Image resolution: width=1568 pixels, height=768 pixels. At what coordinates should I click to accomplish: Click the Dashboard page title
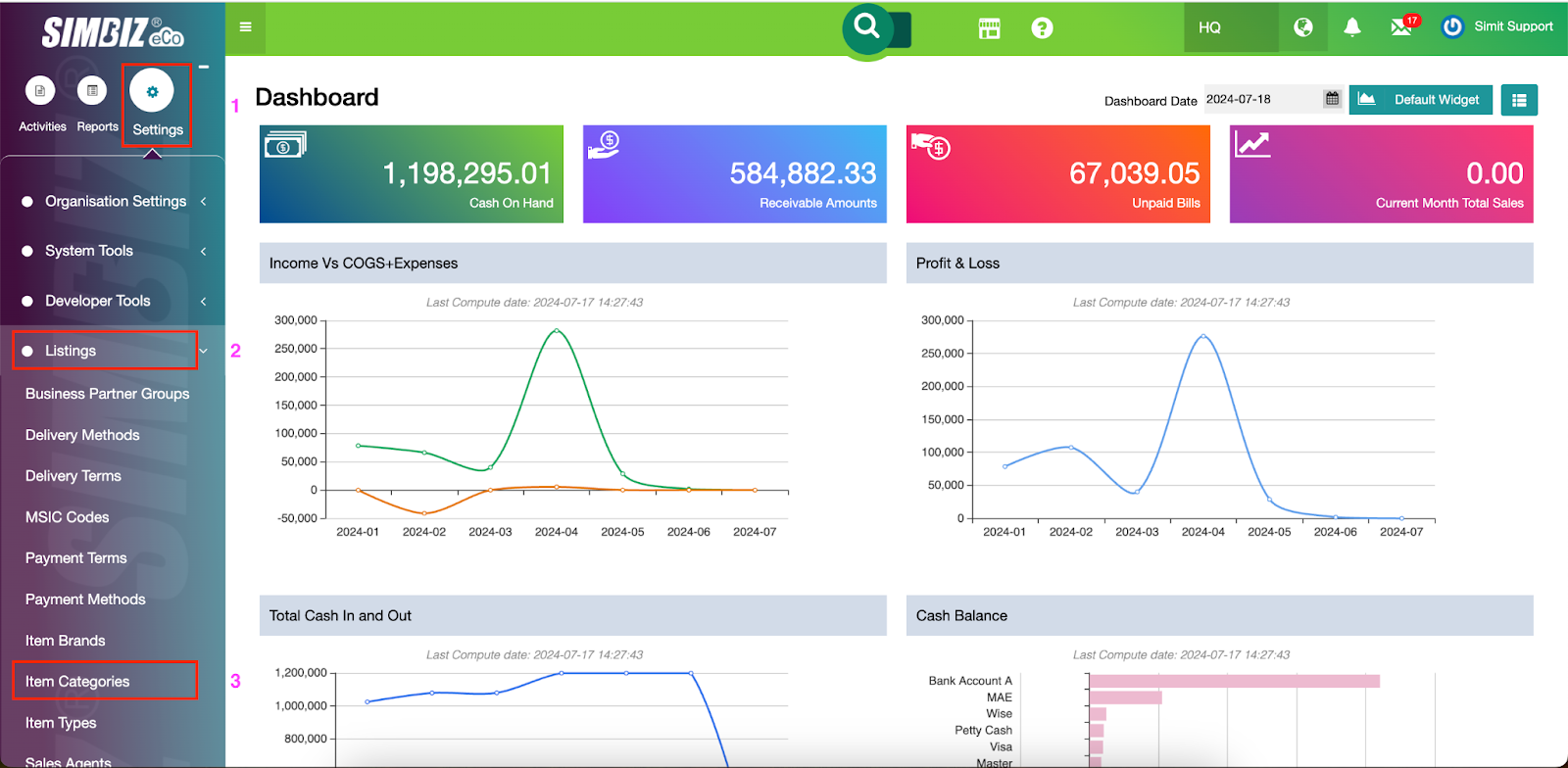317,97
